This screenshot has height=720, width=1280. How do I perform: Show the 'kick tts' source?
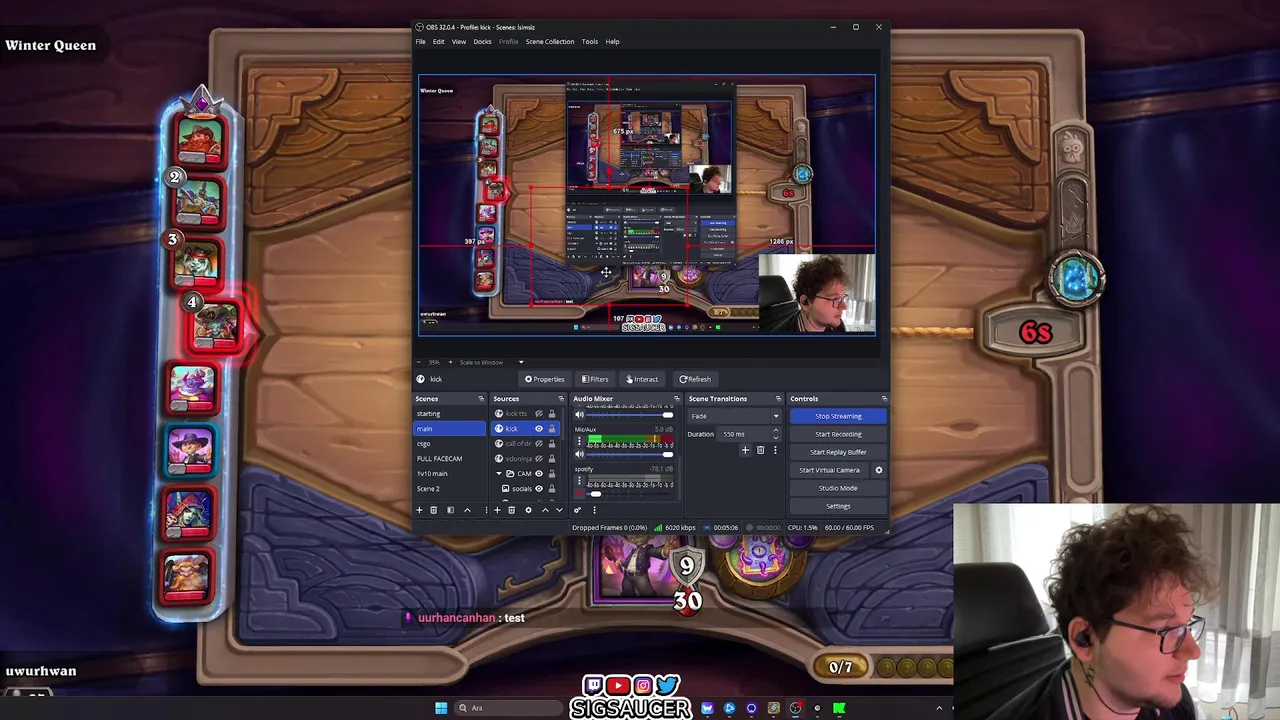pos(539,414)
